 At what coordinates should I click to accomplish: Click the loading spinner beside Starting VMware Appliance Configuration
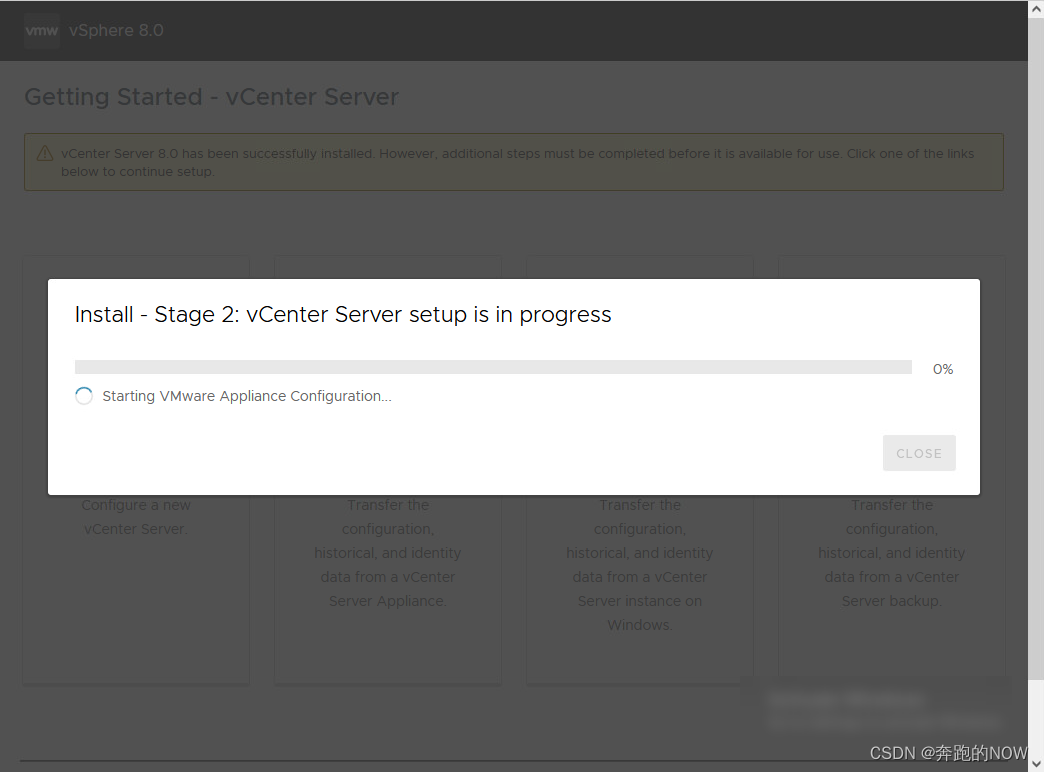(84, 396)
